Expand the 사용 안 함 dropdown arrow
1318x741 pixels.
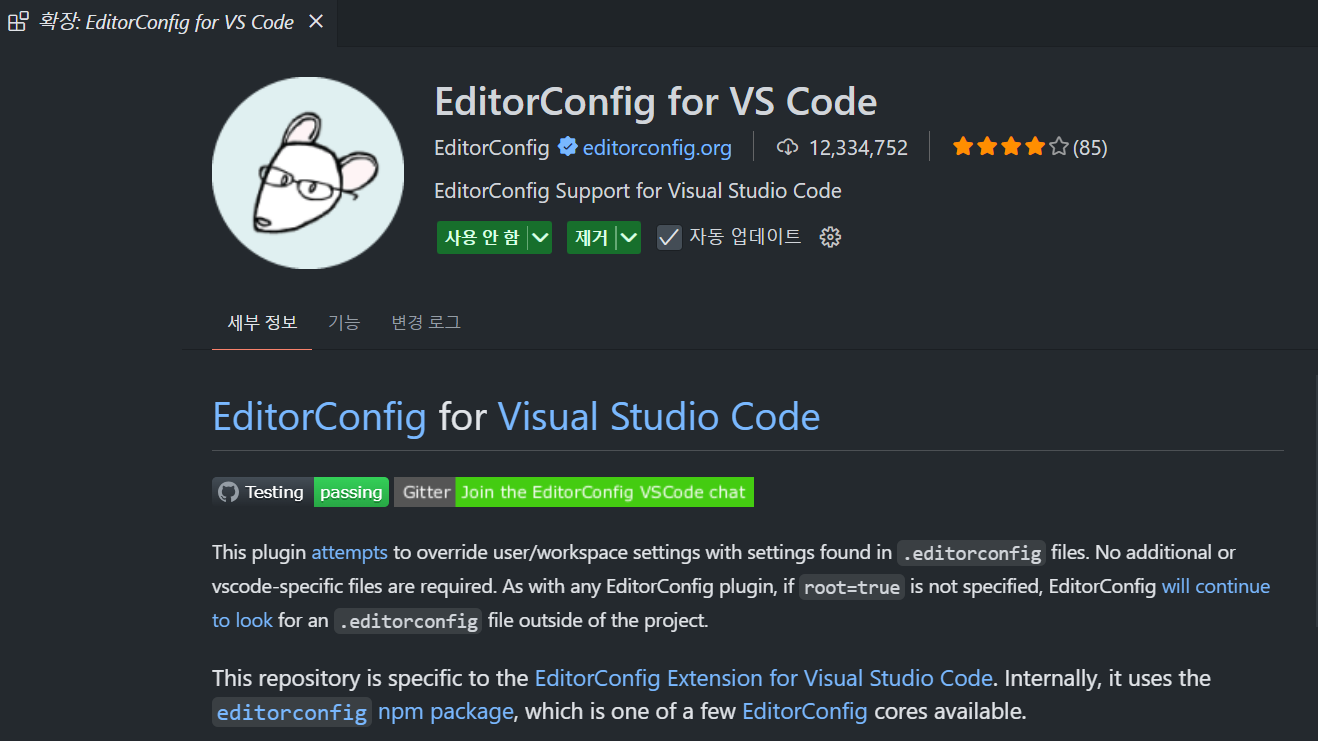tap(540, 237)
